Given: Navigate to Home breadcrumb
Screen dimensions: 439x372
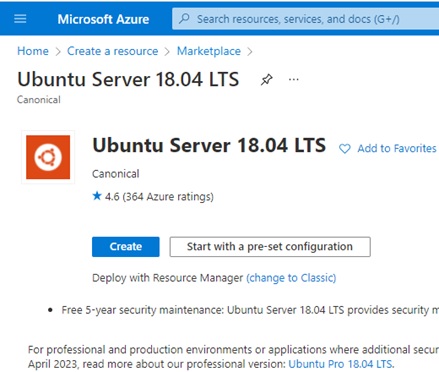Looking at the screenshot, I should coord(33,51).
